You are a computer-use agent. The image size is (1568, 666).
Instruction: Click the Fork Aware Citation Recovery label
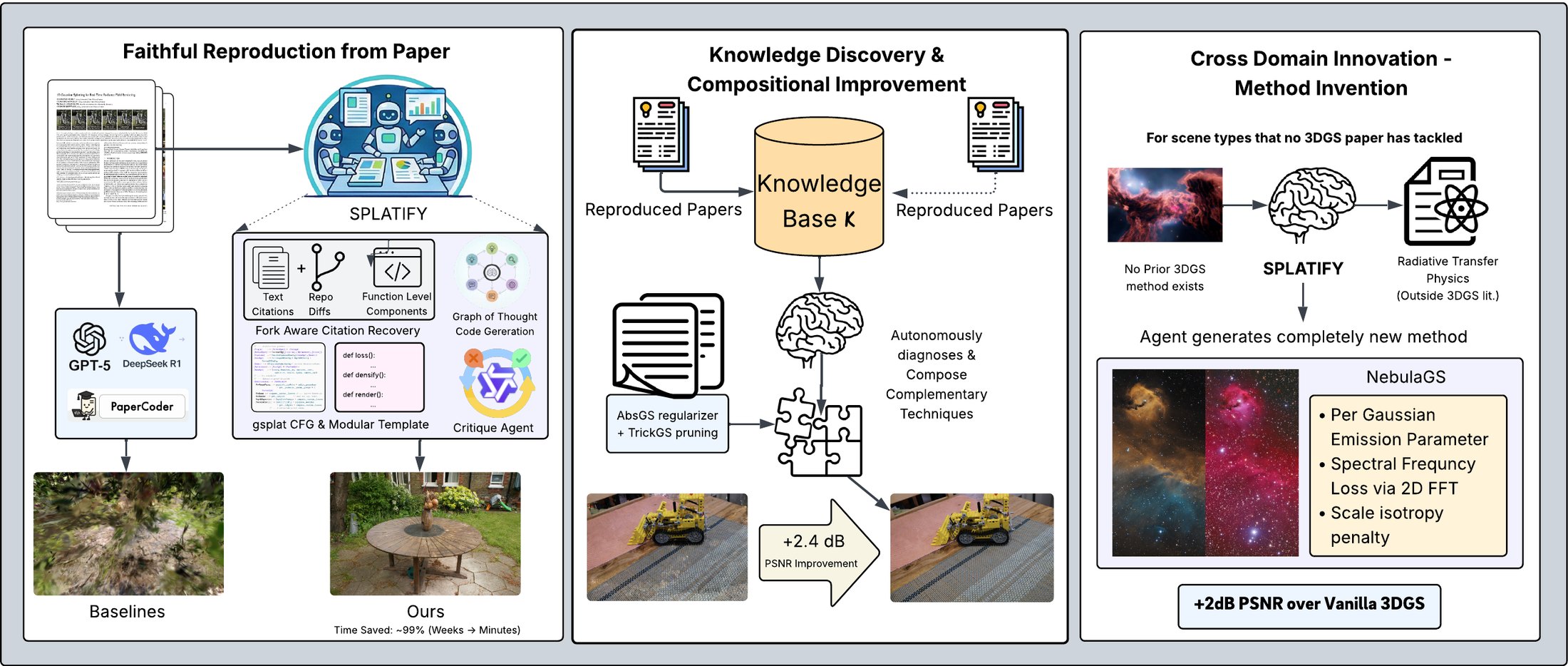tap(338, 331)
